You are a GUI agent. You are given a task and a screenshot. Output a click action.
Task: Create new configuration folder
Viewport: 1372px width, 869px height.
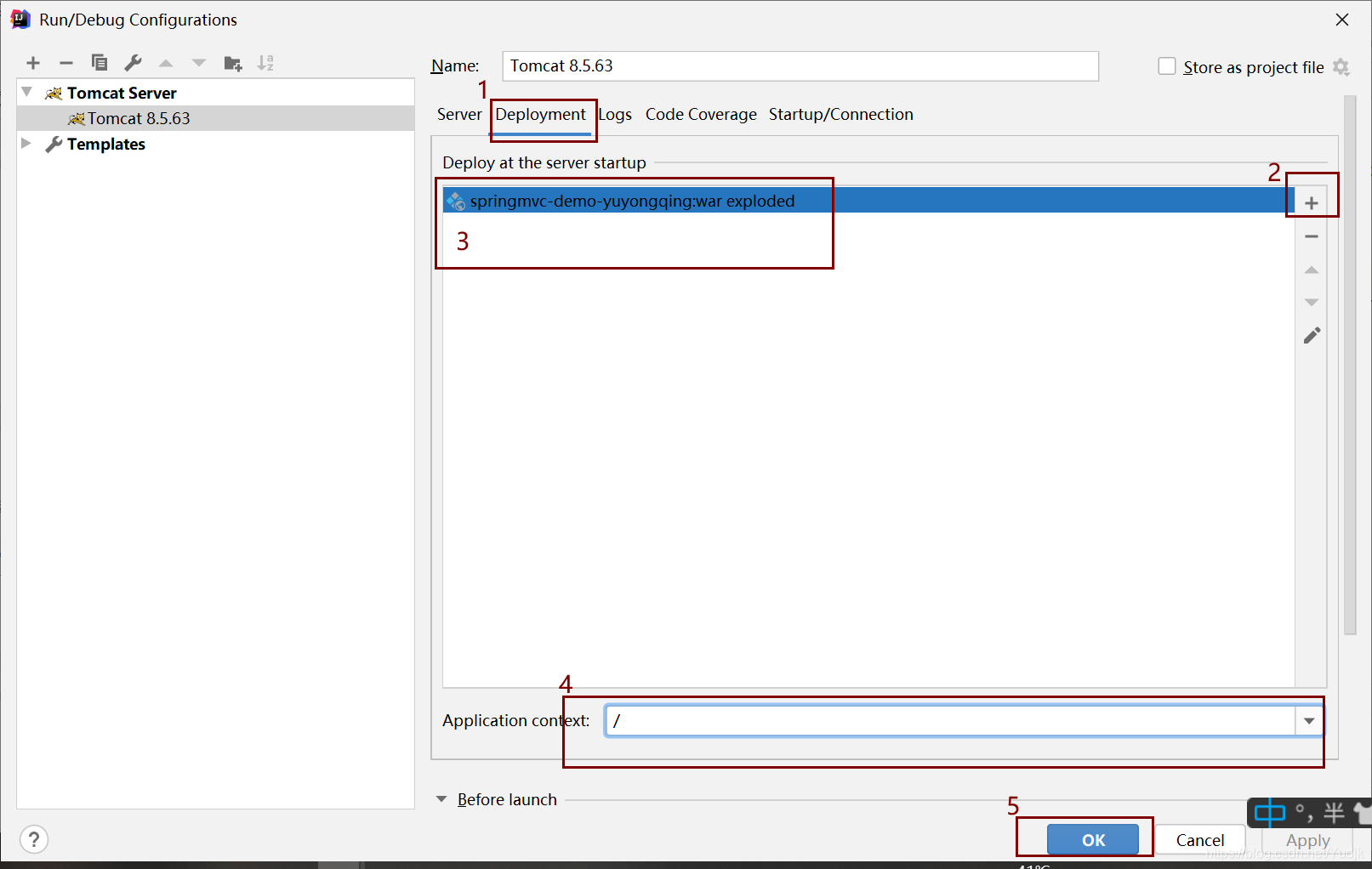(233, 63)
